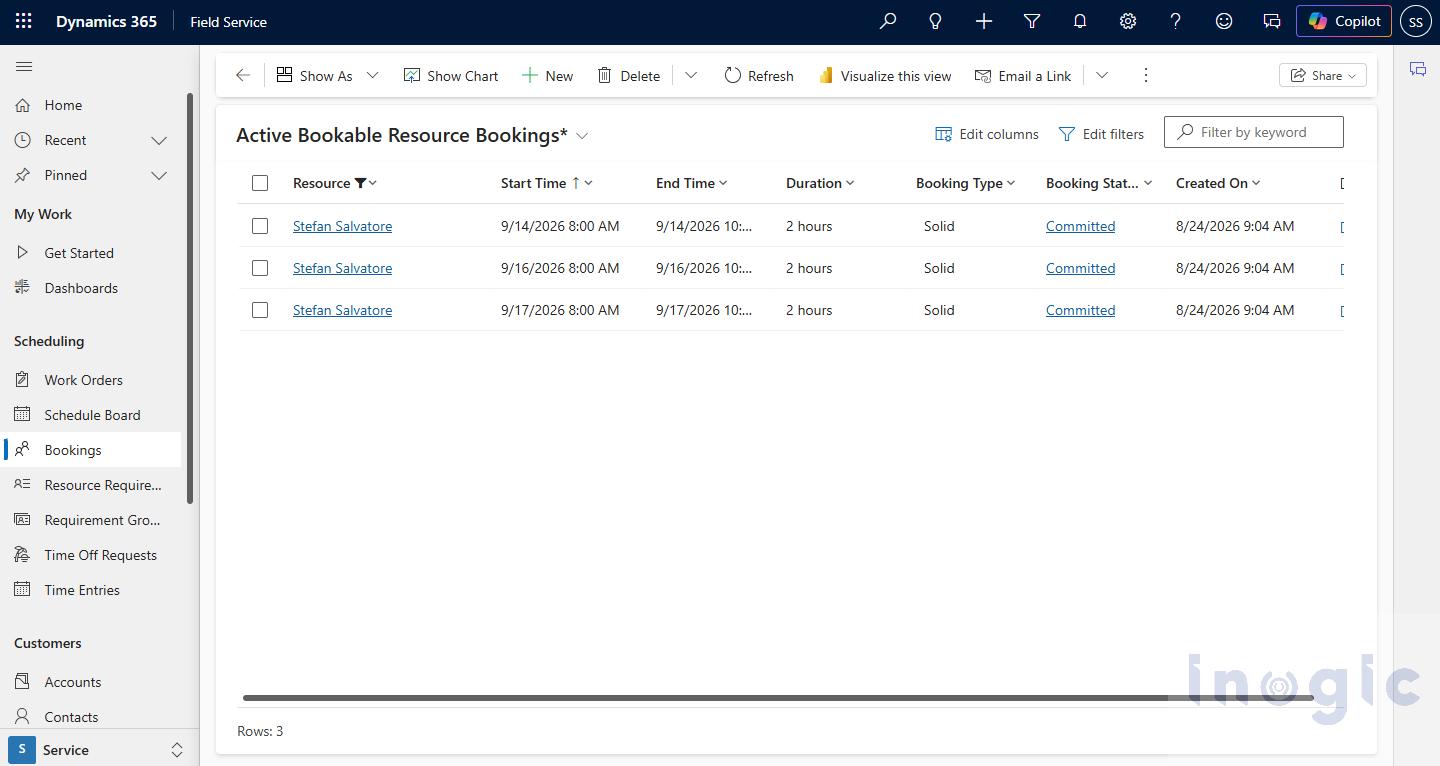
Task: Open Created On column header menu
Action: pyautogui.click(x=1218, y=183)
